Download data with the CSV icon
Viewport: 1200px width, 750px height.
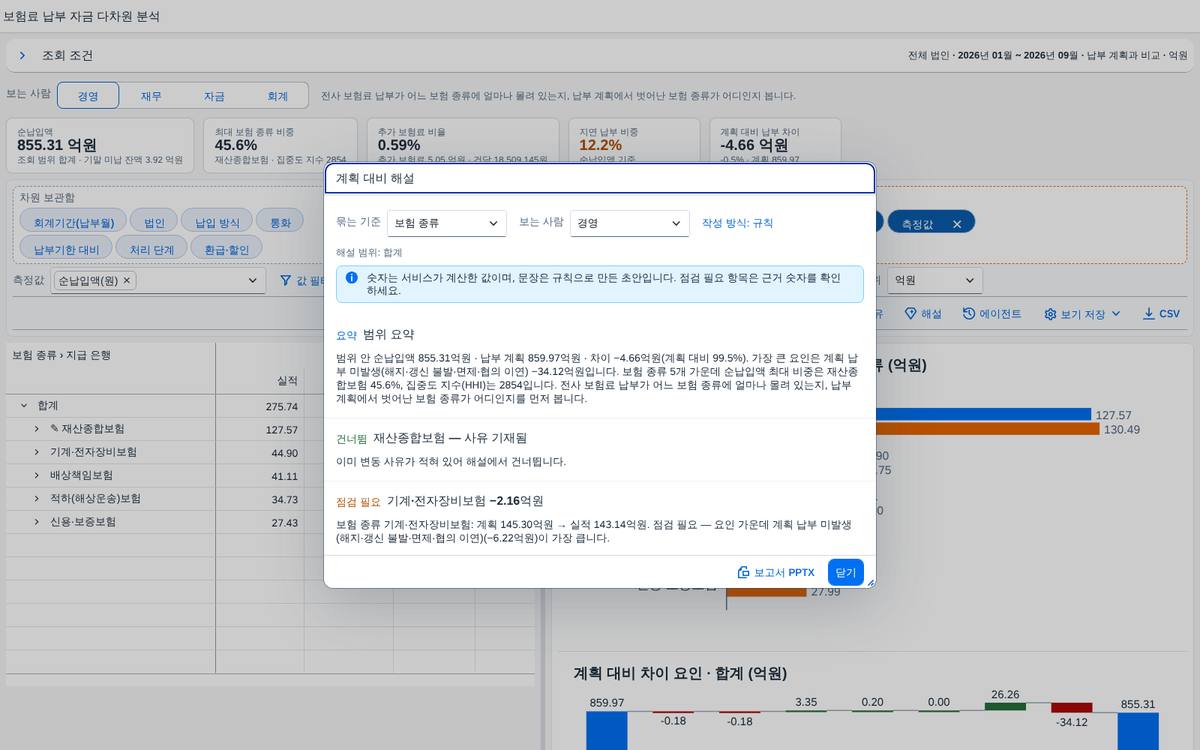pyautogui.click(x=1149, y=314)
